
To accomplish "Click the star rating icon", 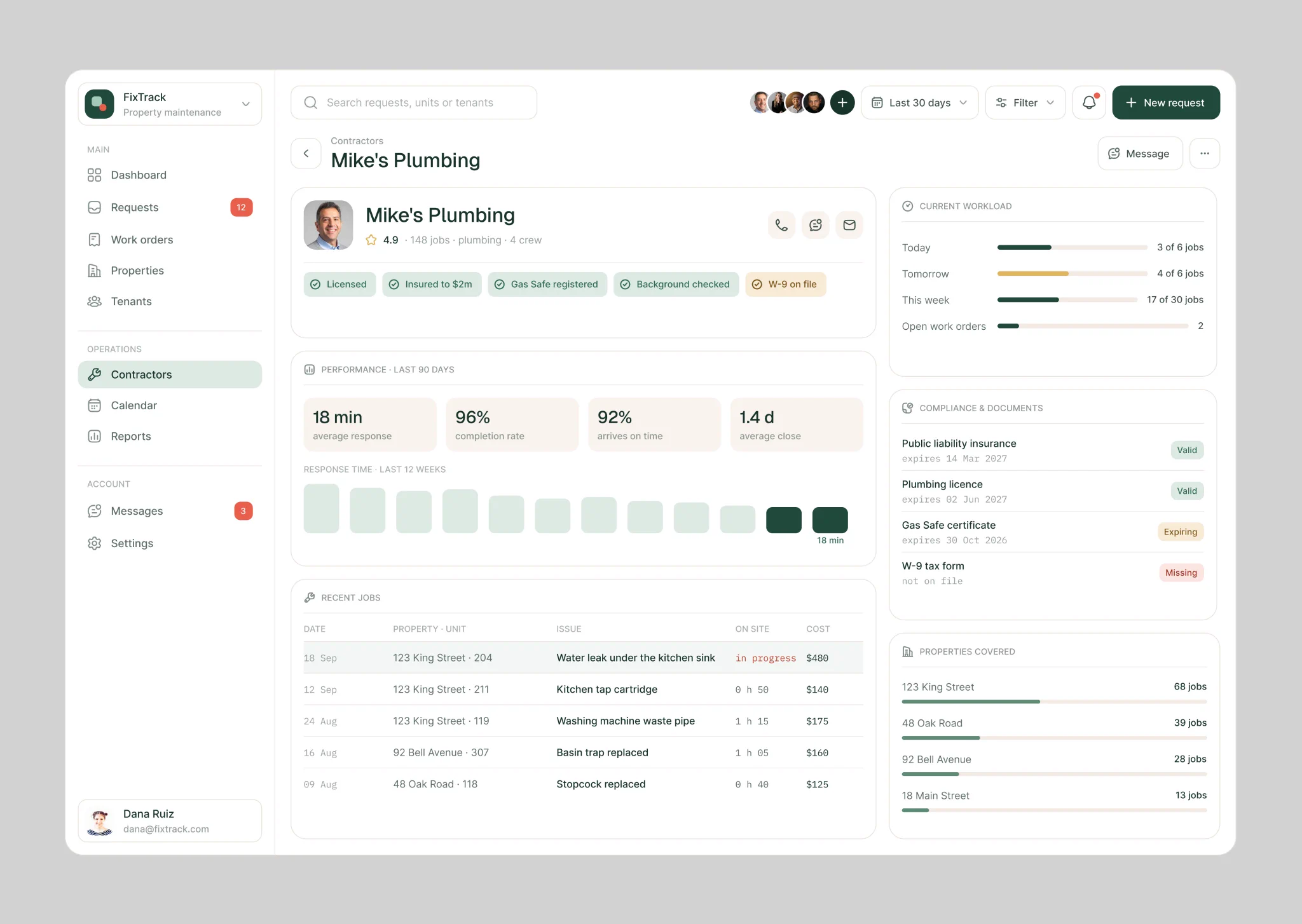I will [371, 240].
